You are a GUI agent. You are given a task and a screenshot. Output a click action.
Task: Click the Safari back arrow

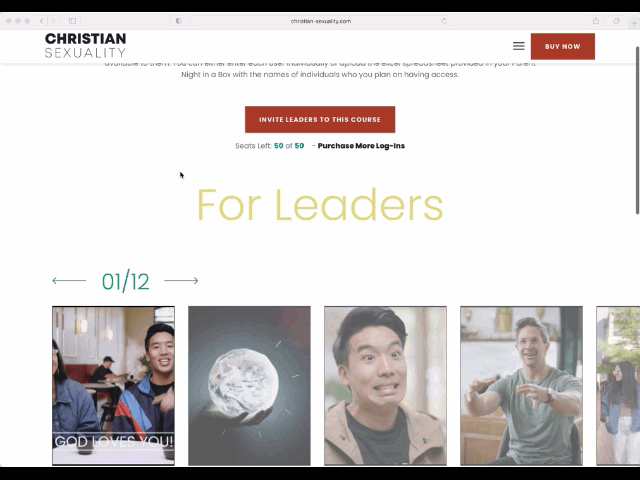click(x=42, y=21)
